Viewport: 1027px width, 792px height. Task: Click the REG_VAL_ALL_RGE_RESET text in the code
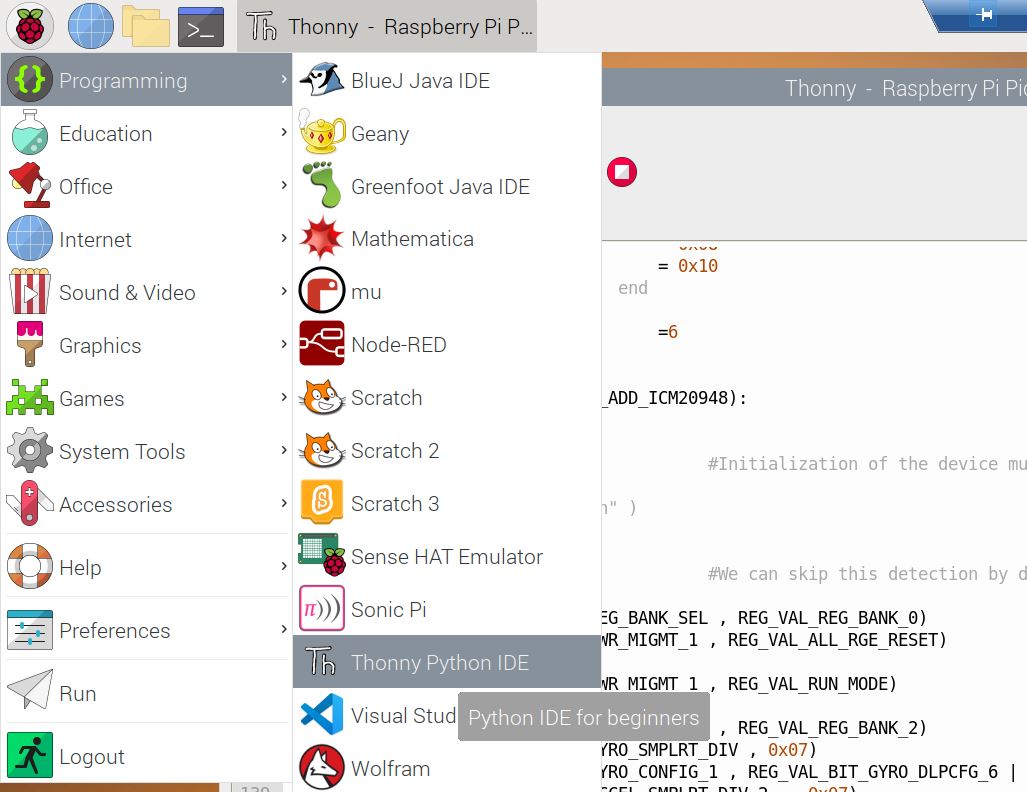(832, 639)
